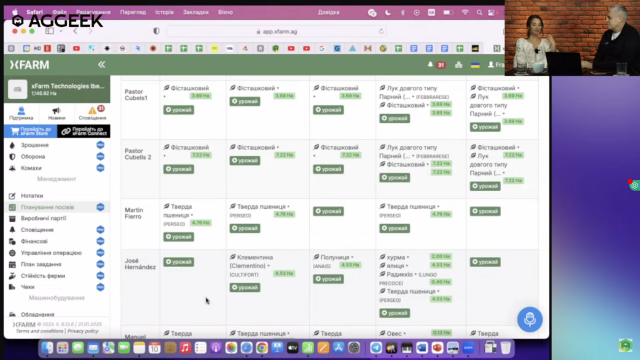Screen dimensions: 640x360
Task: Click the organization hierarchy icon in header
Action: click(458, 65)
